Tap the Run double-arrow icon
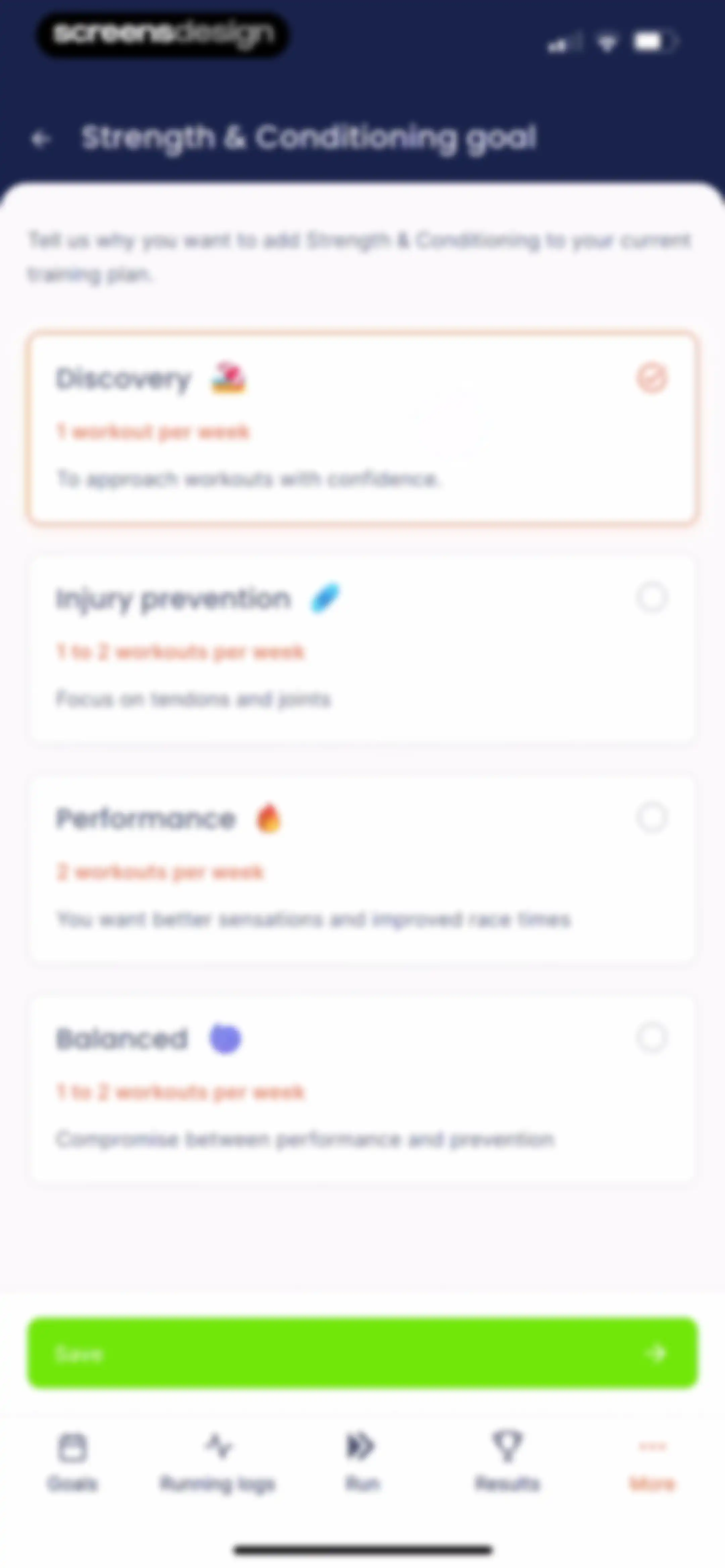This screenshot has width=725, height=1568. (361, 1446)
